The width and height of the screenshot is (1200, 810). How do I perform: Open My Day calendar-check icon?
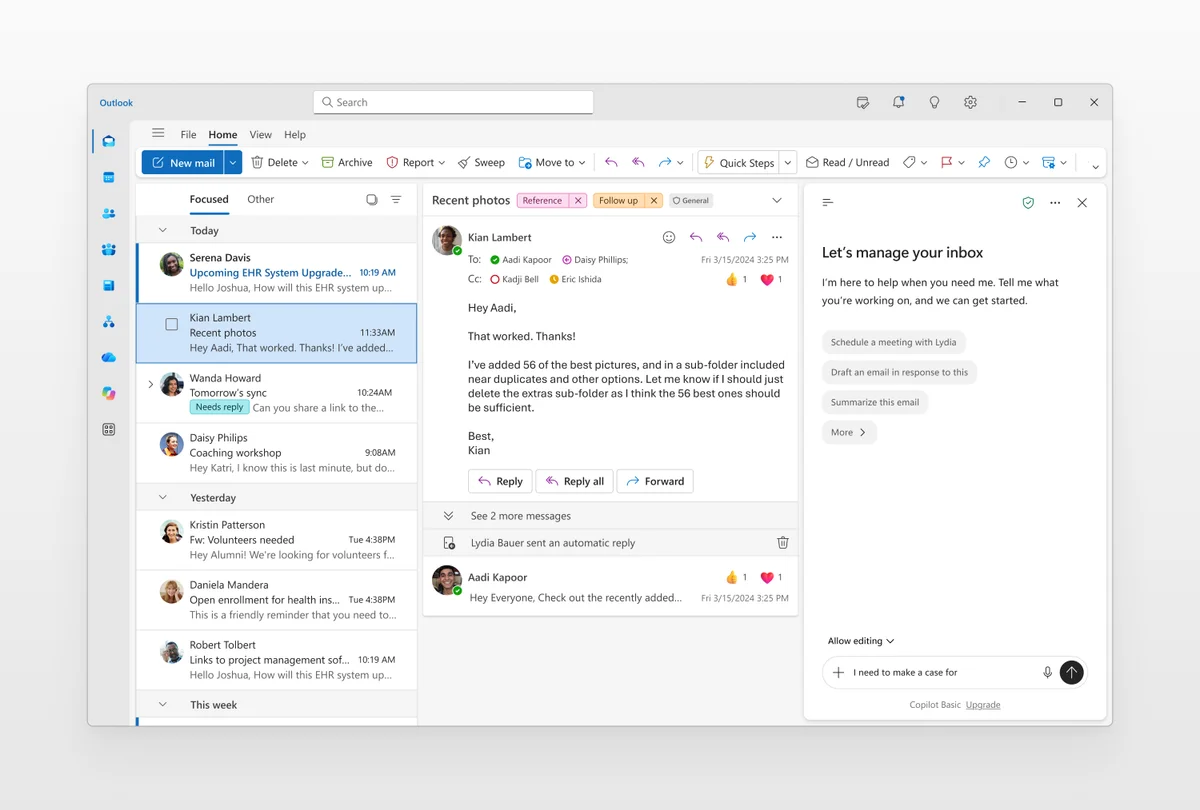point(863,102)
